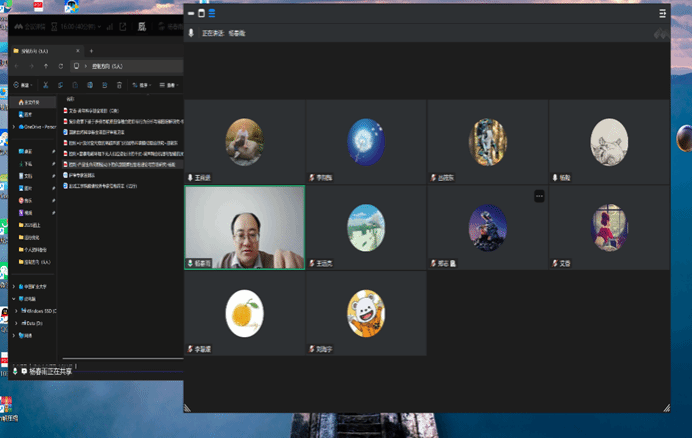Collapse the This PC tree node
This screenshot has height=438, width=692.
pyautogui.click(x=14, y=298)
